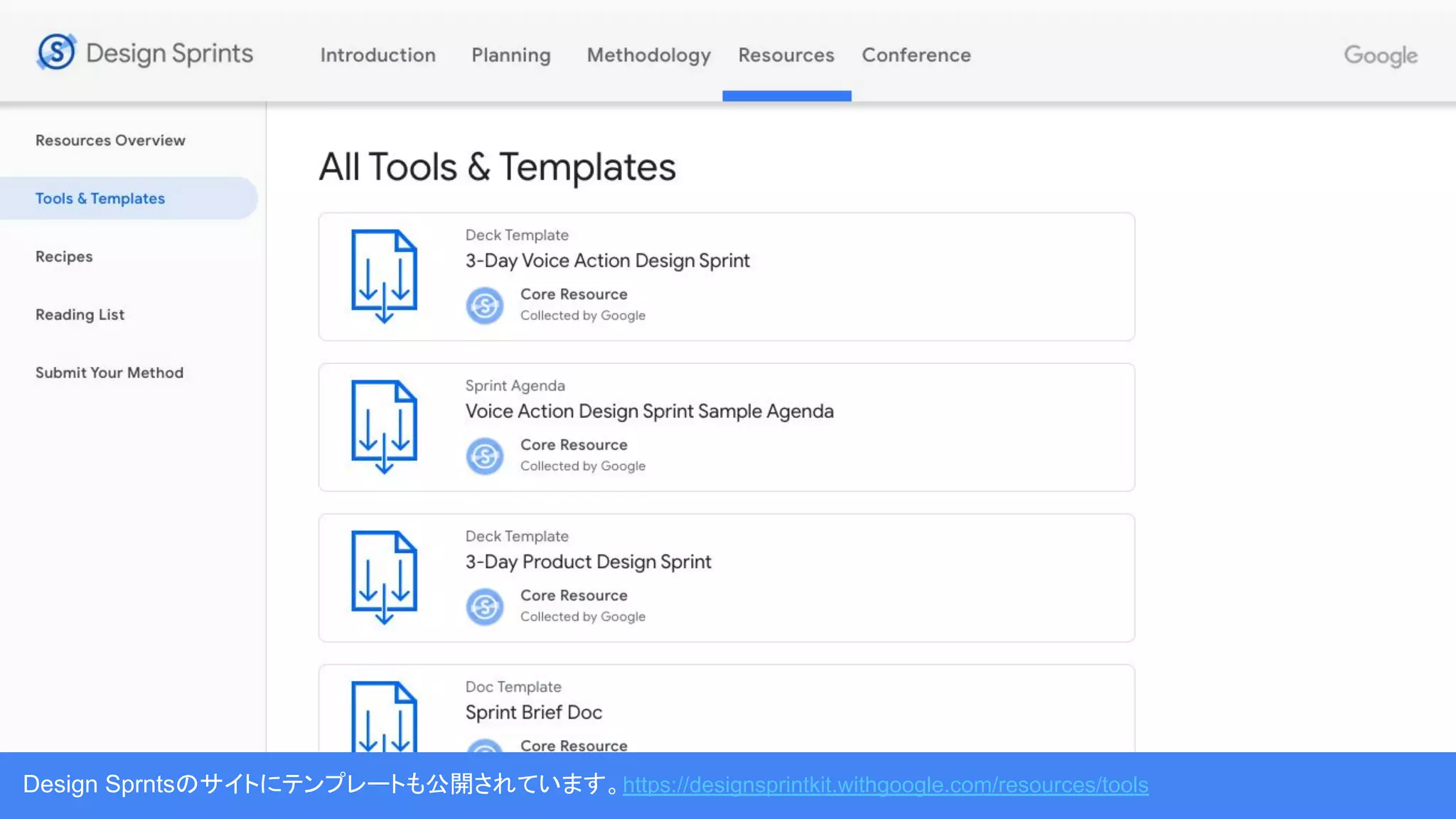This screenshot has height=819, width=1456.
Task: Click download icon for 3-Day Voice Action Design Sprint
Action: (384, 276)
